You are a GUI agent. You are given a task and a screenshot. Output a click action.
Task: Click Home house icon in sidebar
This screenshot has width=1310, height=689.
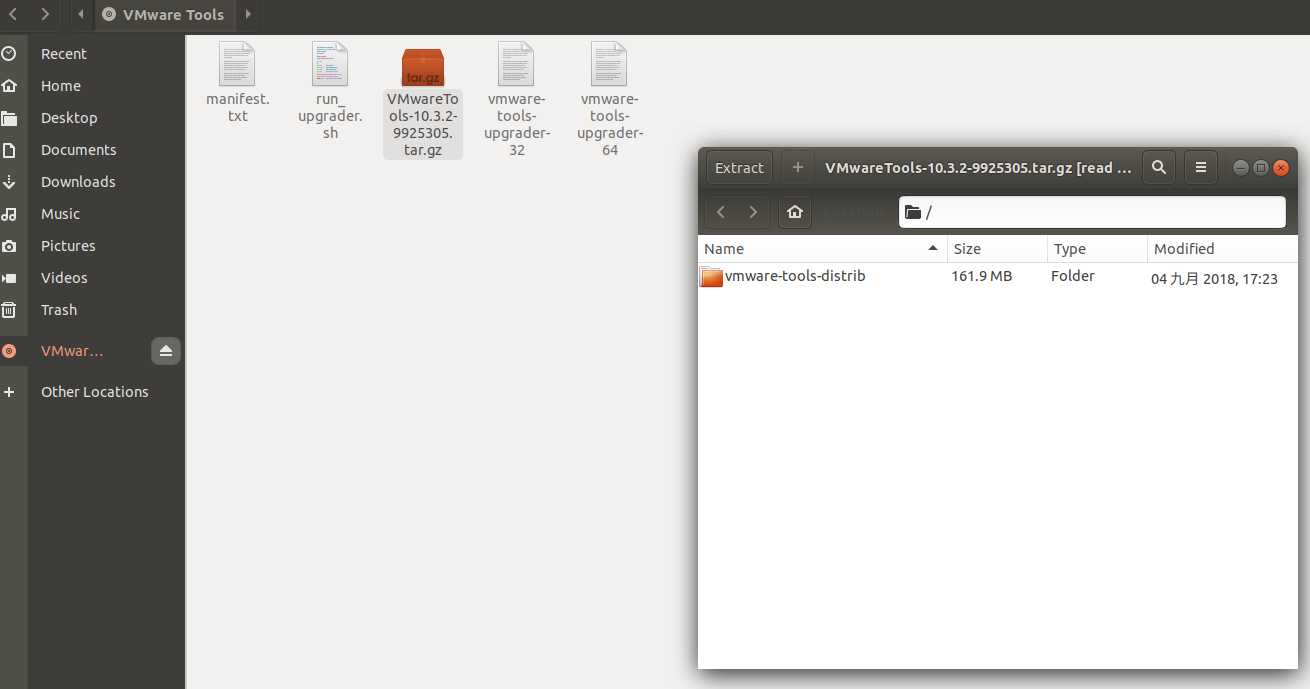(x=9, y=86)
